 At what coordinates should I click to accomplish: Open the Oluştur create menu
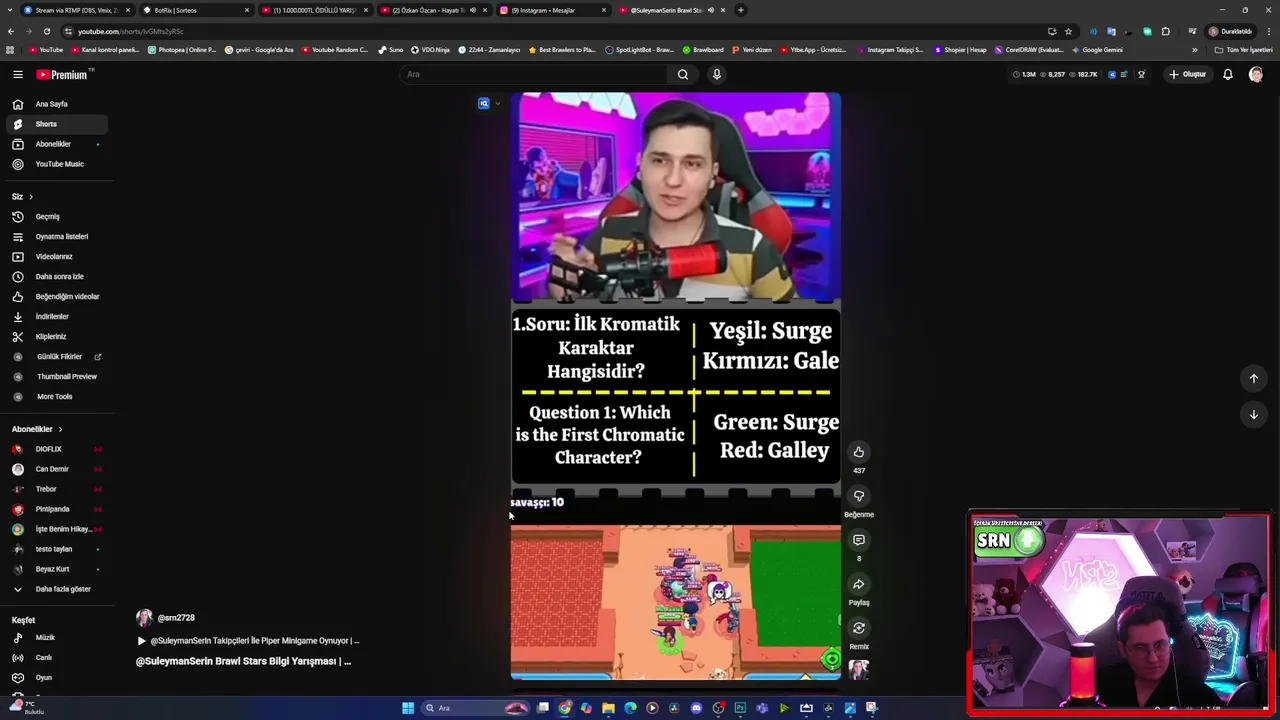pyautogui.click(x=1188, y=74)
